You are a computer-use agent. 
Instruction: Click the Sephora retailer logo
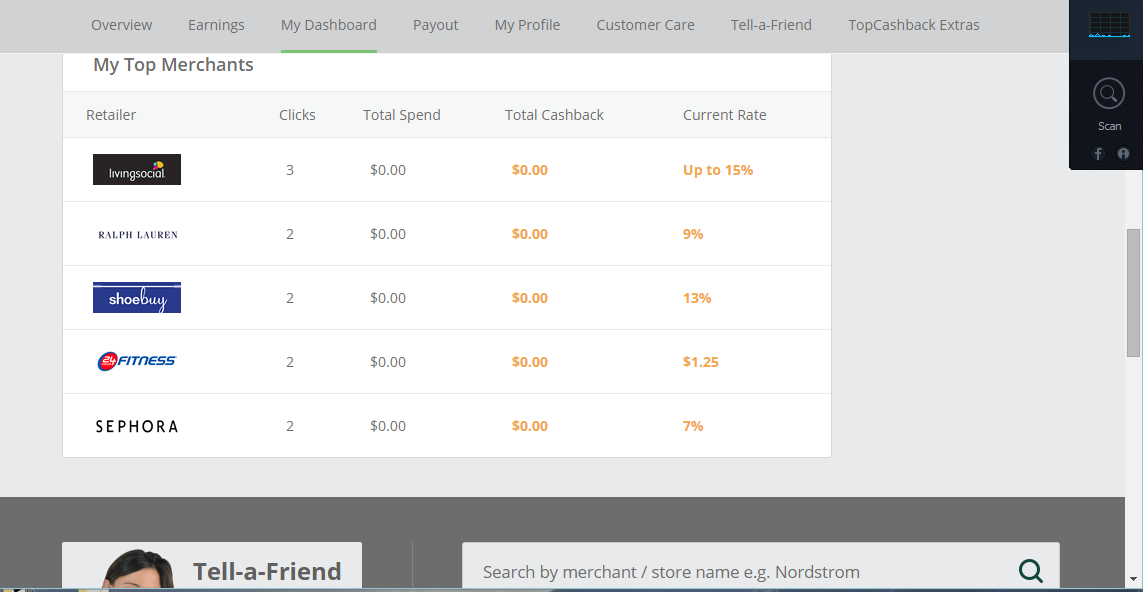tap(137, 426)
